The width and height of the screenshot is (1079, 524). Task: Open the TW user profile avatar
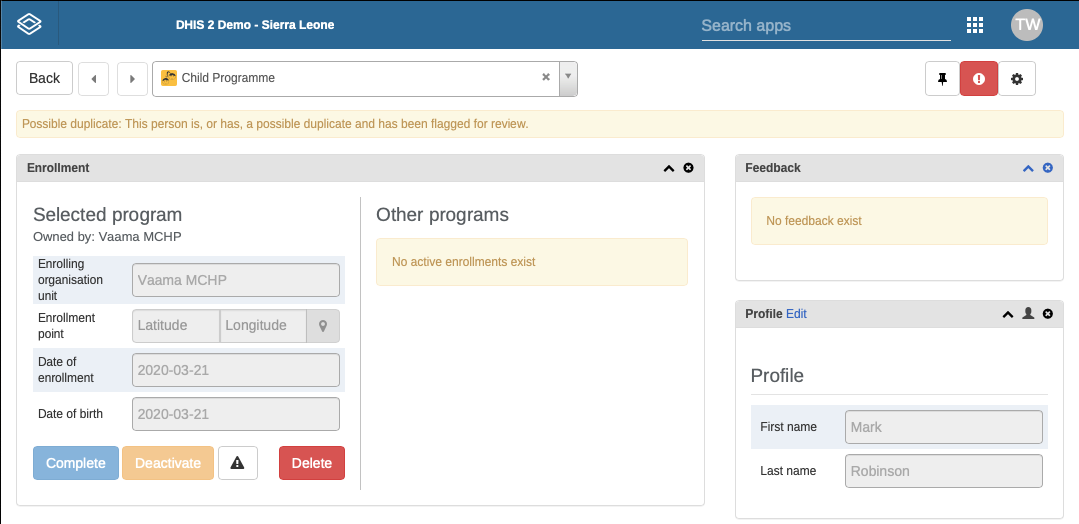(x=1027, y=25)
